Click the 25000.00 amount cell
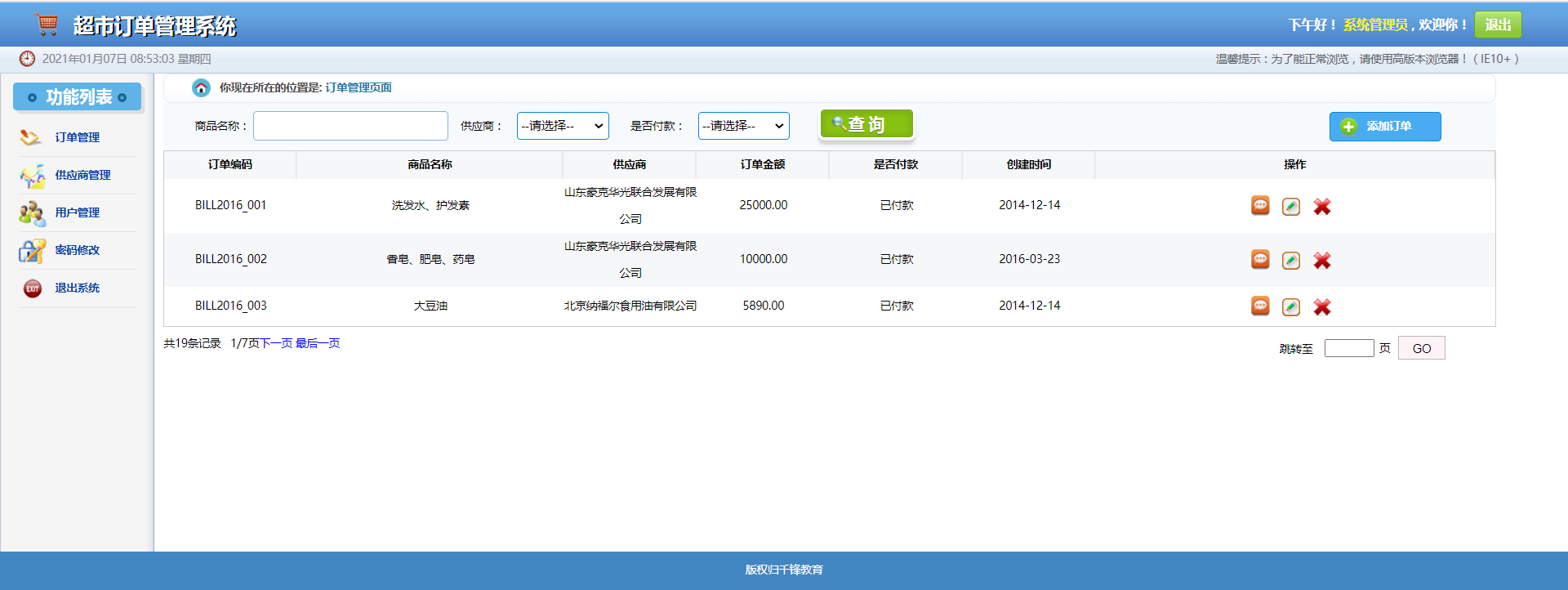The image size is (1568, 590). click(x=764, y=205)
